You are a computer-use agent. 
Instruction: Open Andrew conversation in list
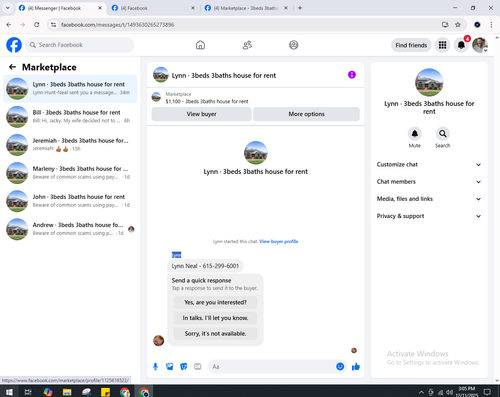pos(70,229)
